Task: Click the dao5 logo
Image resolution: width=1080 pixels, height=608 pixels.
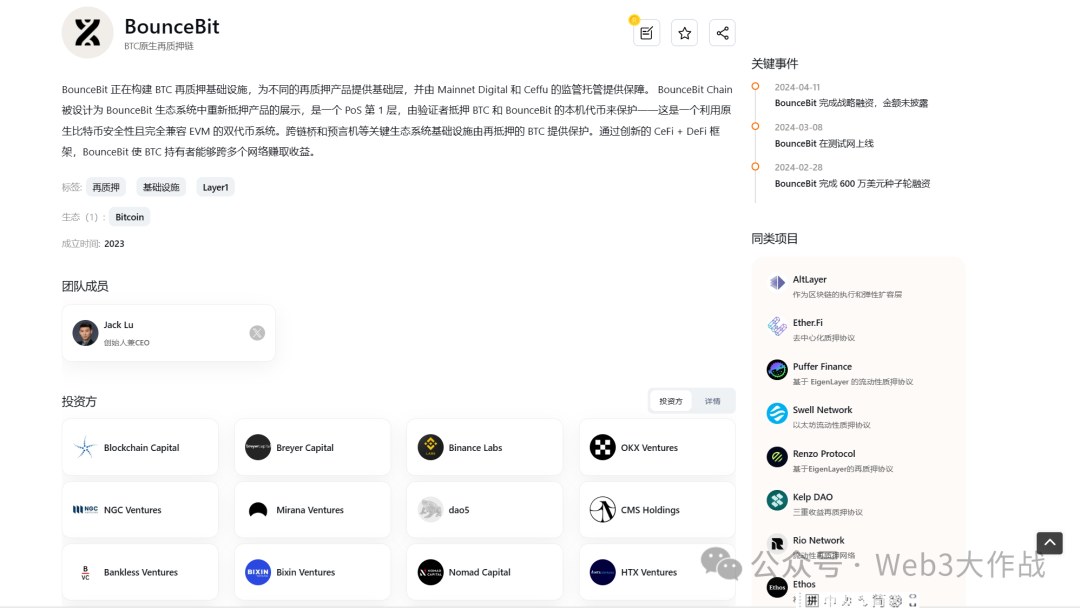Action: pos(430,510)
